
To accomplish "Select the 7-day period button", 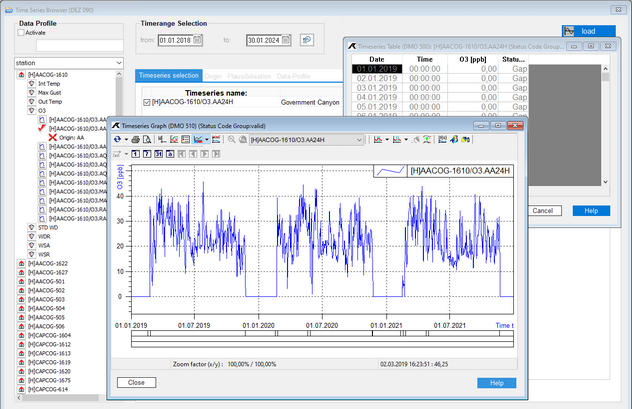I will [x=147, y=154].
